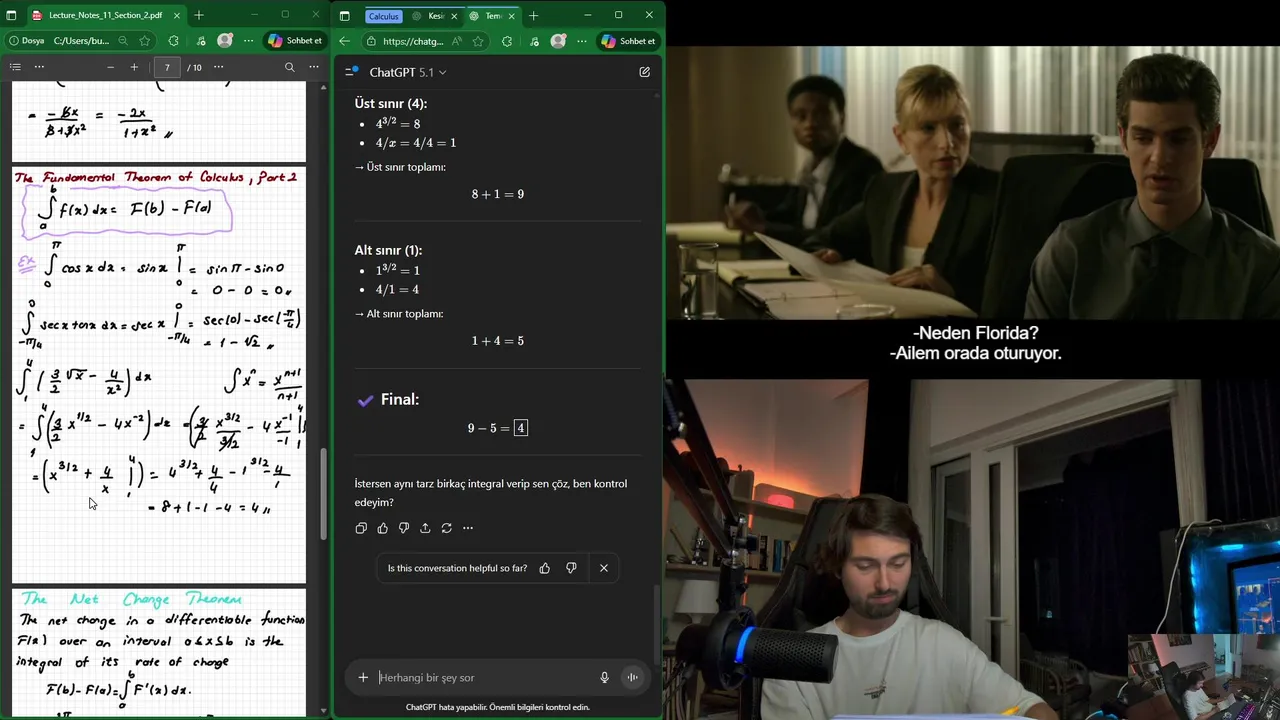This screenshot has width=1280, height=720.
Task: Click the address bar zoom icon in PDF window
Action: (x=123, y=41)
